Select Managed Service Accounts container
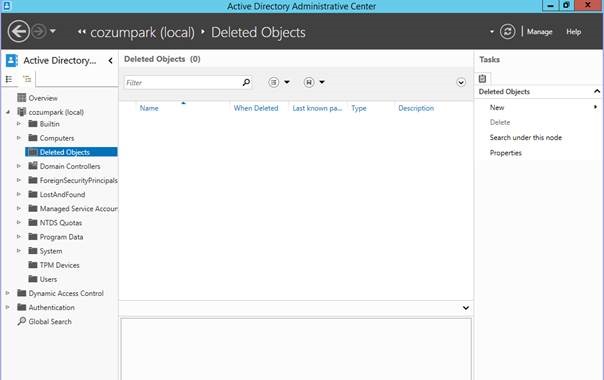 point(78,208)
